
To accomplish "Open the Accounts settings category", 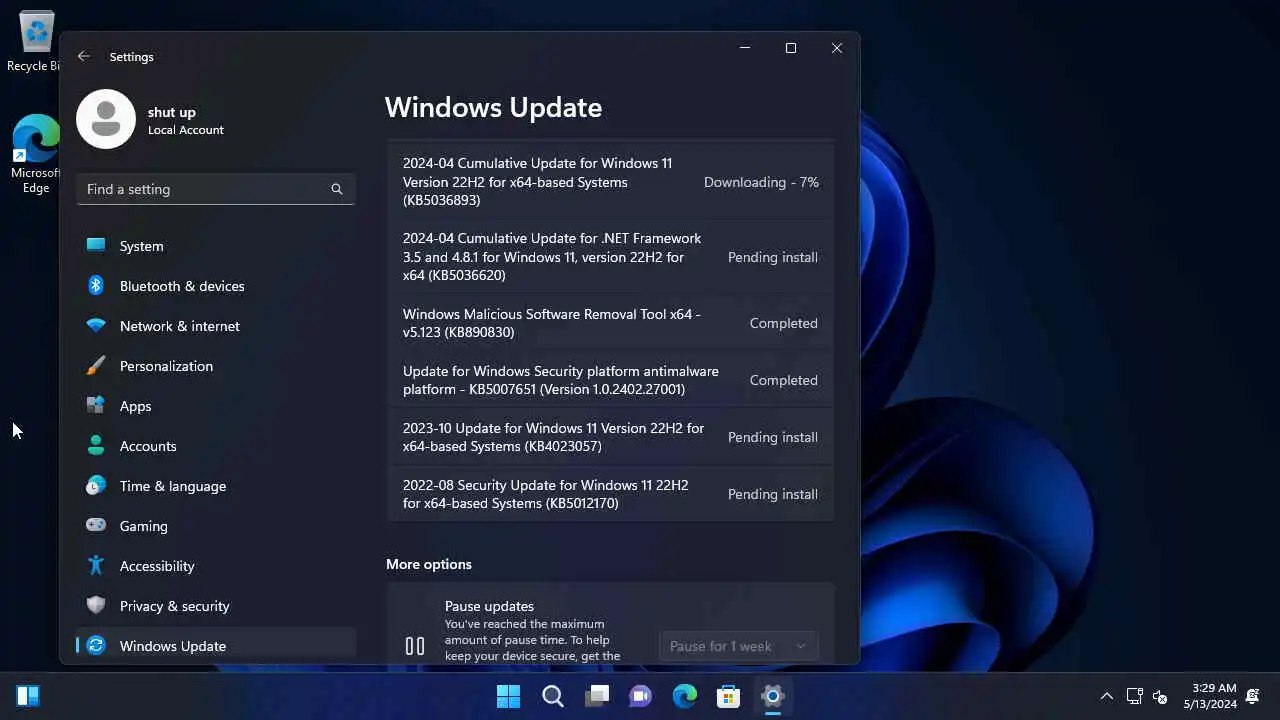I will point(215,446).
